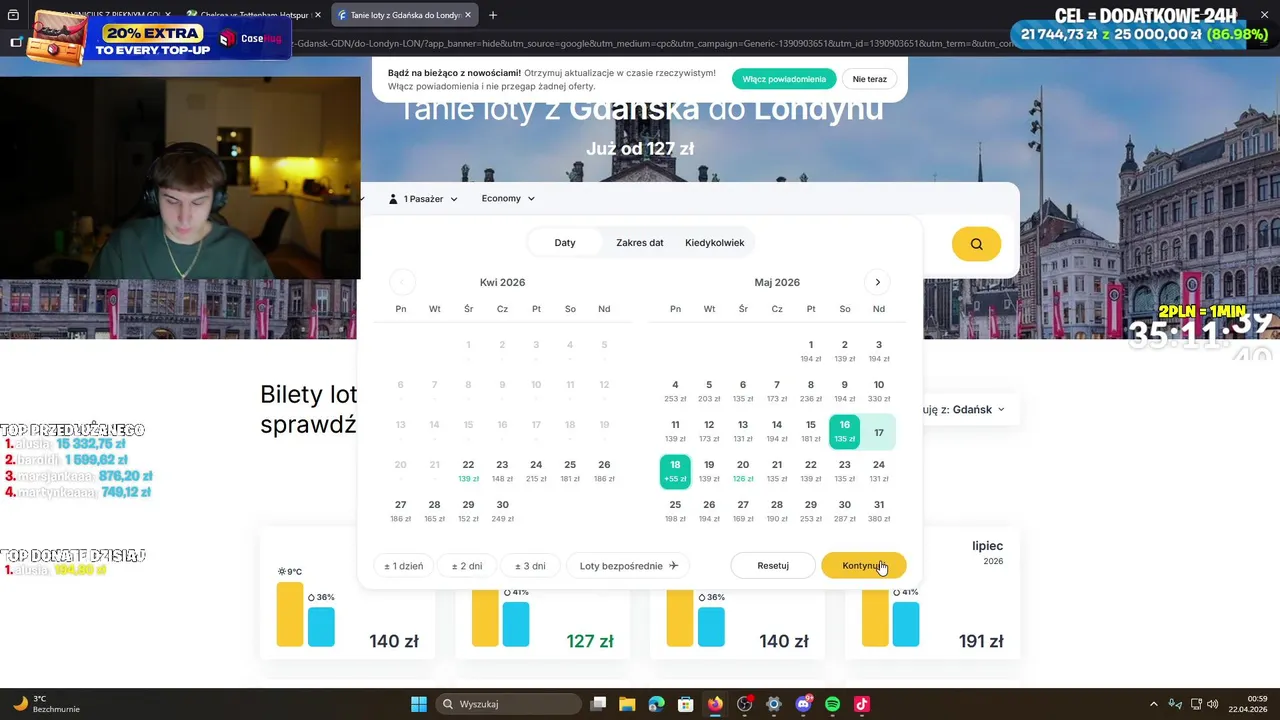The height and width of the screenshot is (720, 1280).
Task: Click in browser address bar URL
Action: click(x=650, y=44)
